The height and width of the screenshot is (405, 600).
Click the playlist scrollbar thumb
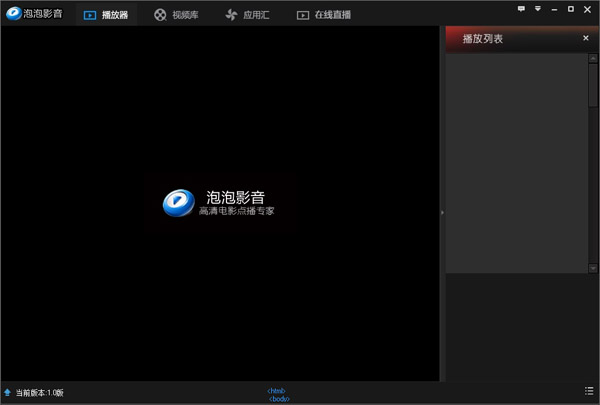point(593,85)
